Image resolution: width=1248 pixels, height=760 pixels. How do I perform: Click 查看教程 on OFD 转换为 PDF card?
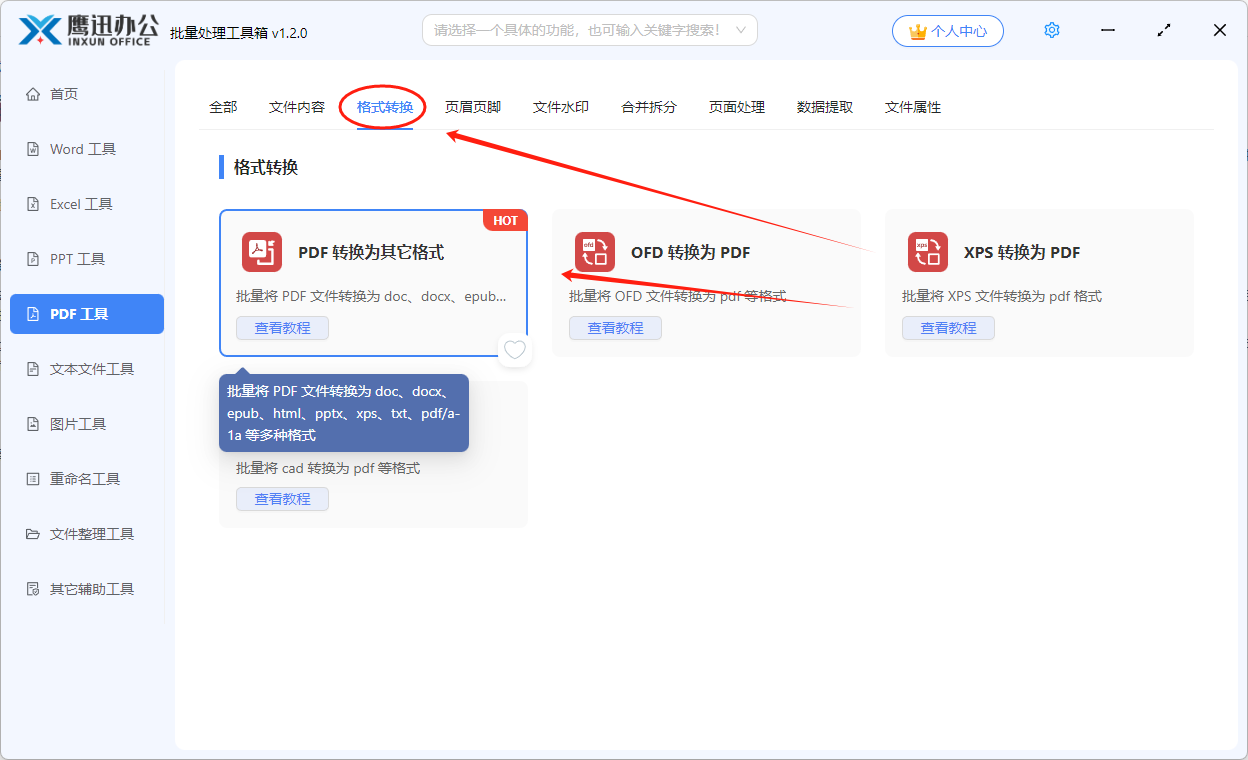(616, 328)
